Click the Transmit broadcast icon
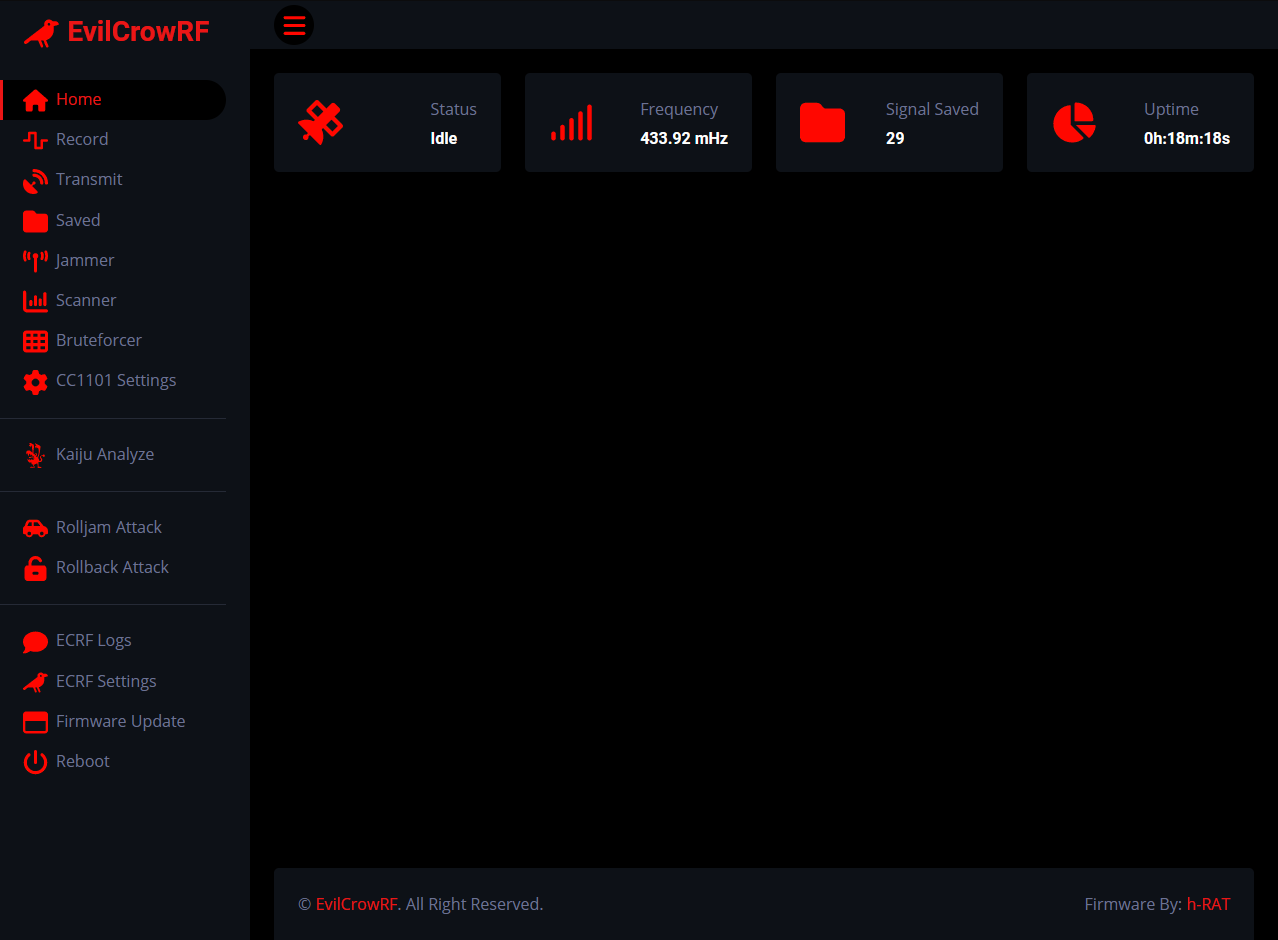1278x940 pixels. (x=35, y=180)
